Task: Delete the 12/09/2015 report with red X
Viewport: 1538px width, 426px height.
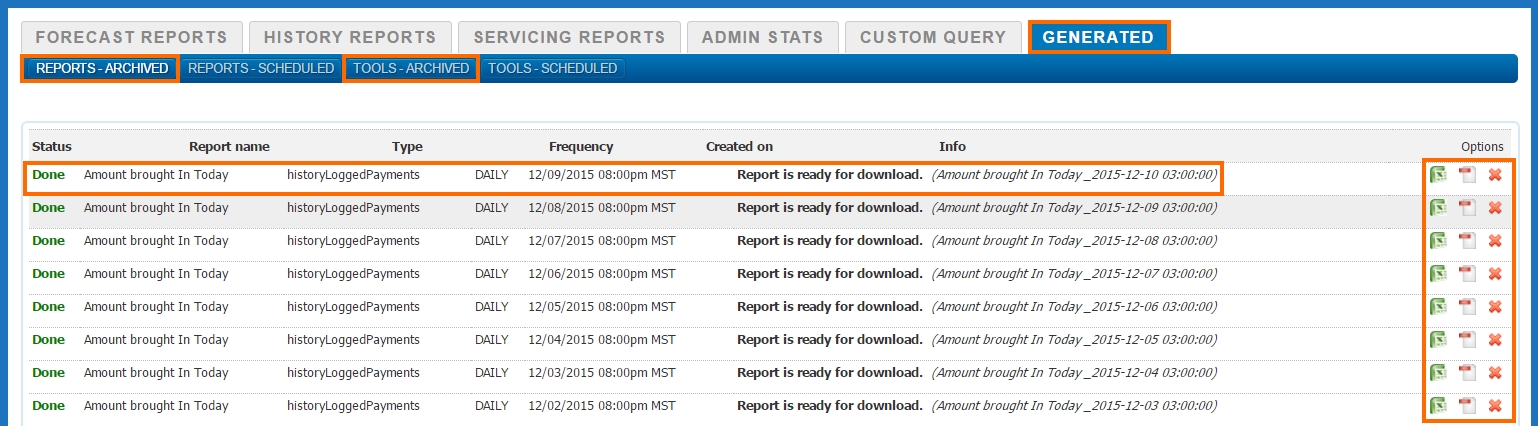Action: (1495, 175)
